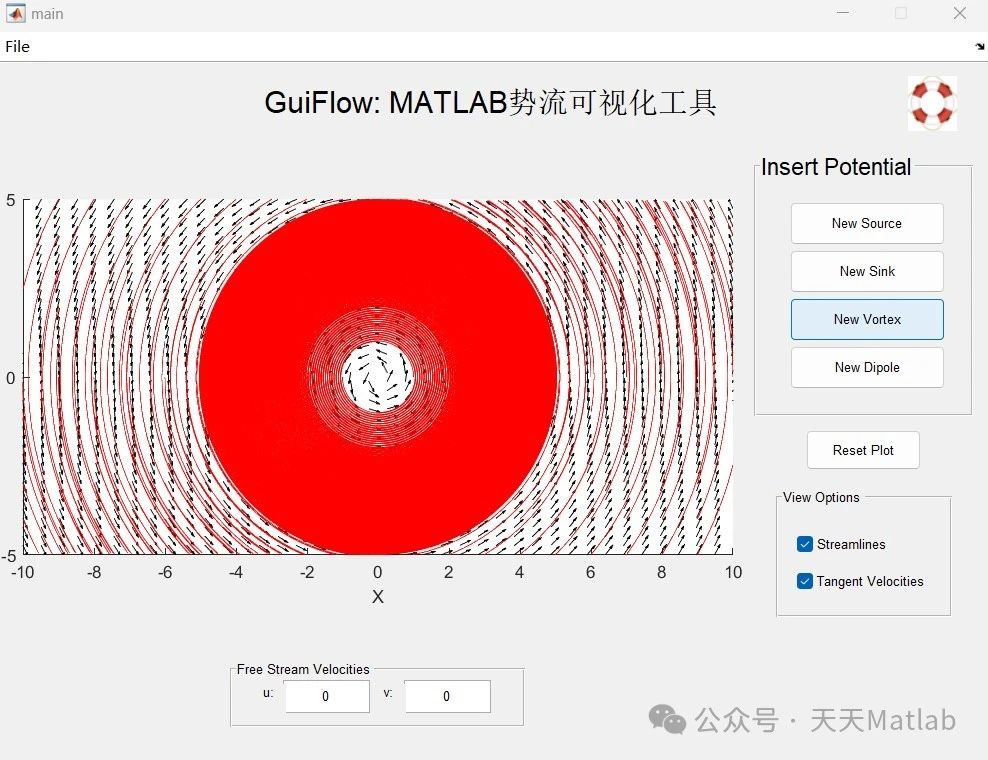This screenshot has width=988, height=760.
Task: Open the File menu
Action: (17, 47)
